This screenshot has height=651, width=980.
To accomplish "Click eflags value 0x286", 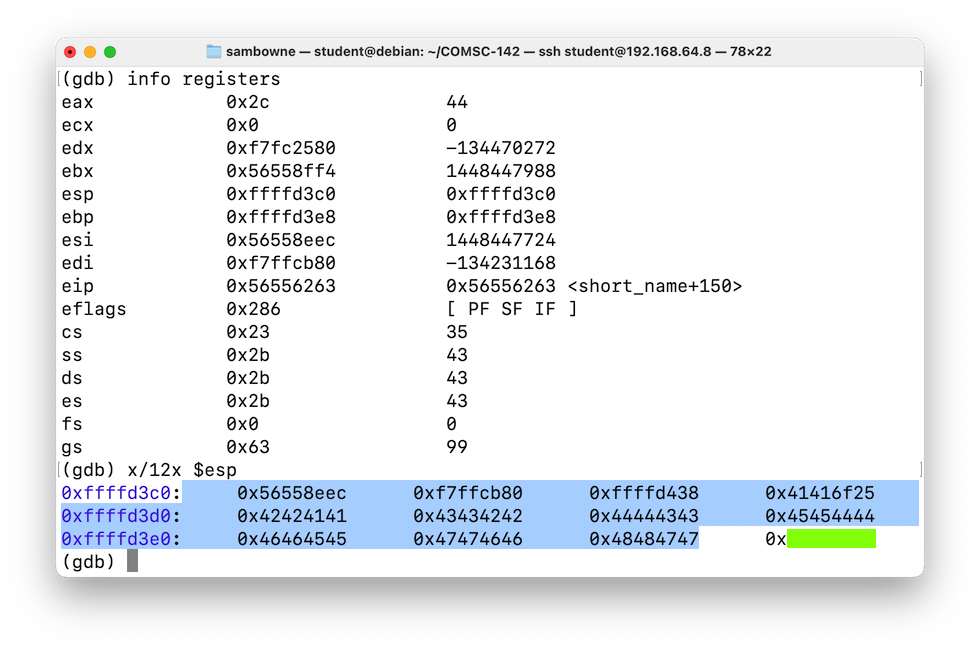I will tap(253, 309).
